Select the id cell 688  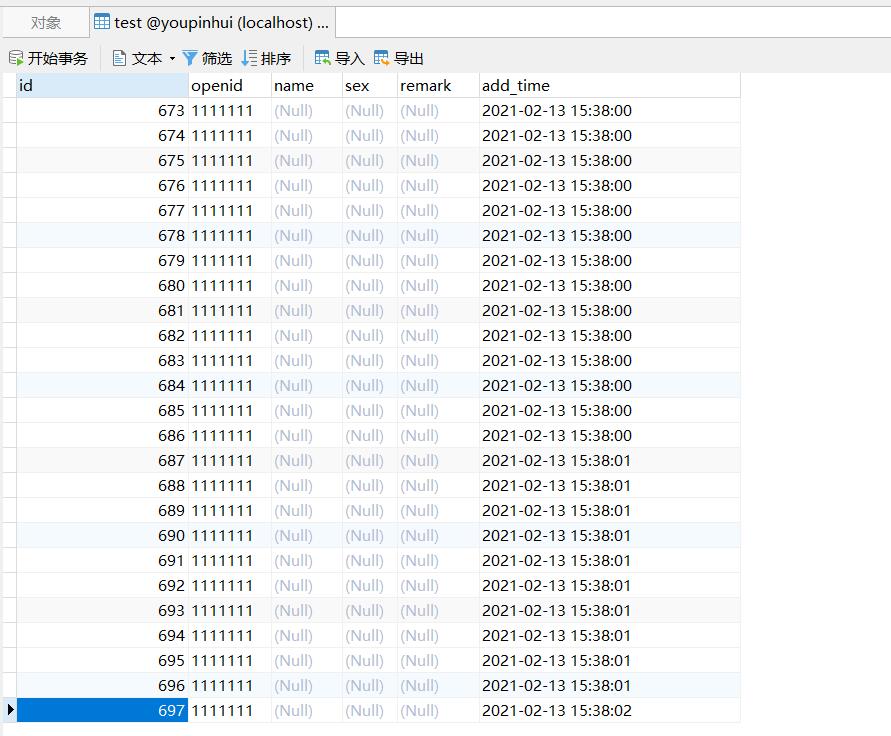(x=102, y=485)
